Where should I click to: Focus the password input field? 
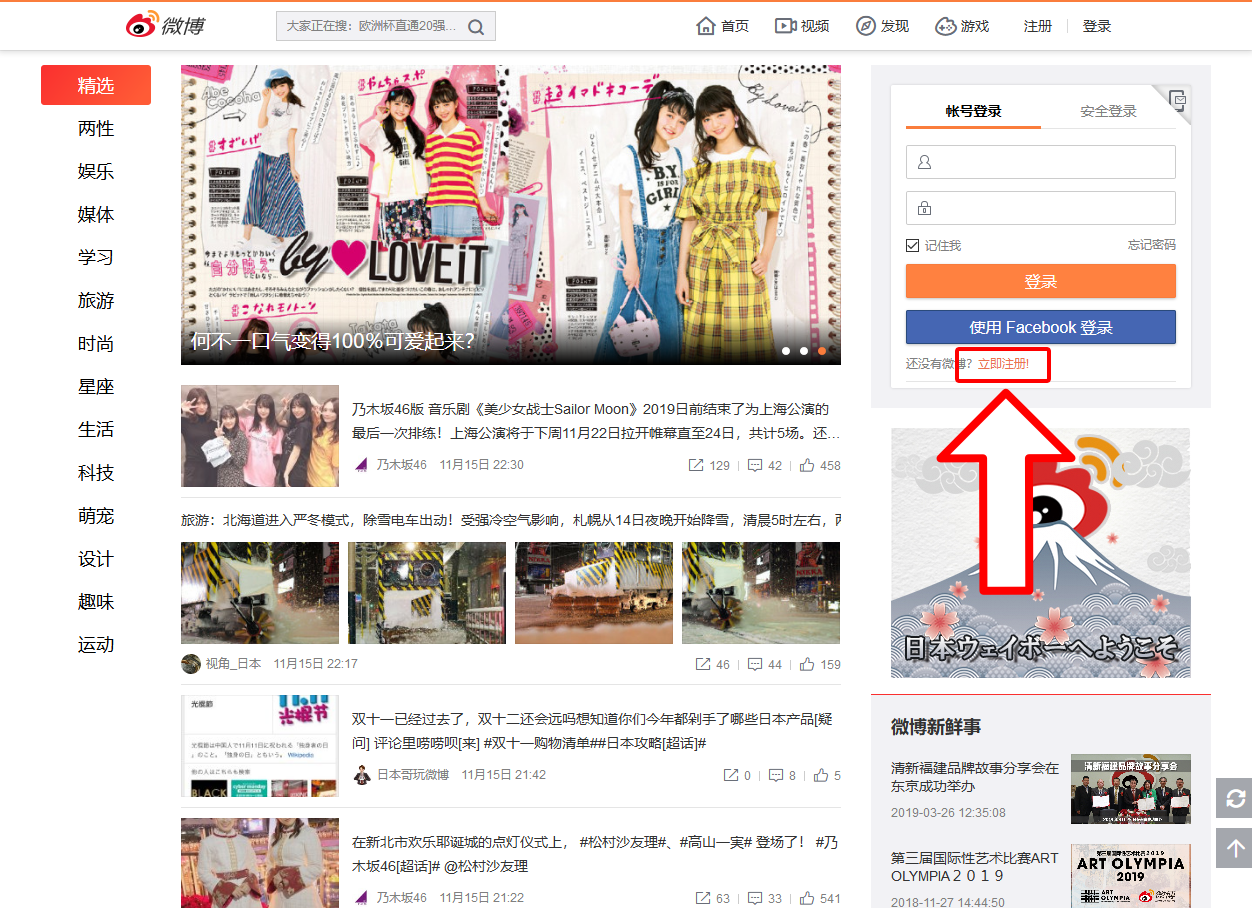(1041, 208)
